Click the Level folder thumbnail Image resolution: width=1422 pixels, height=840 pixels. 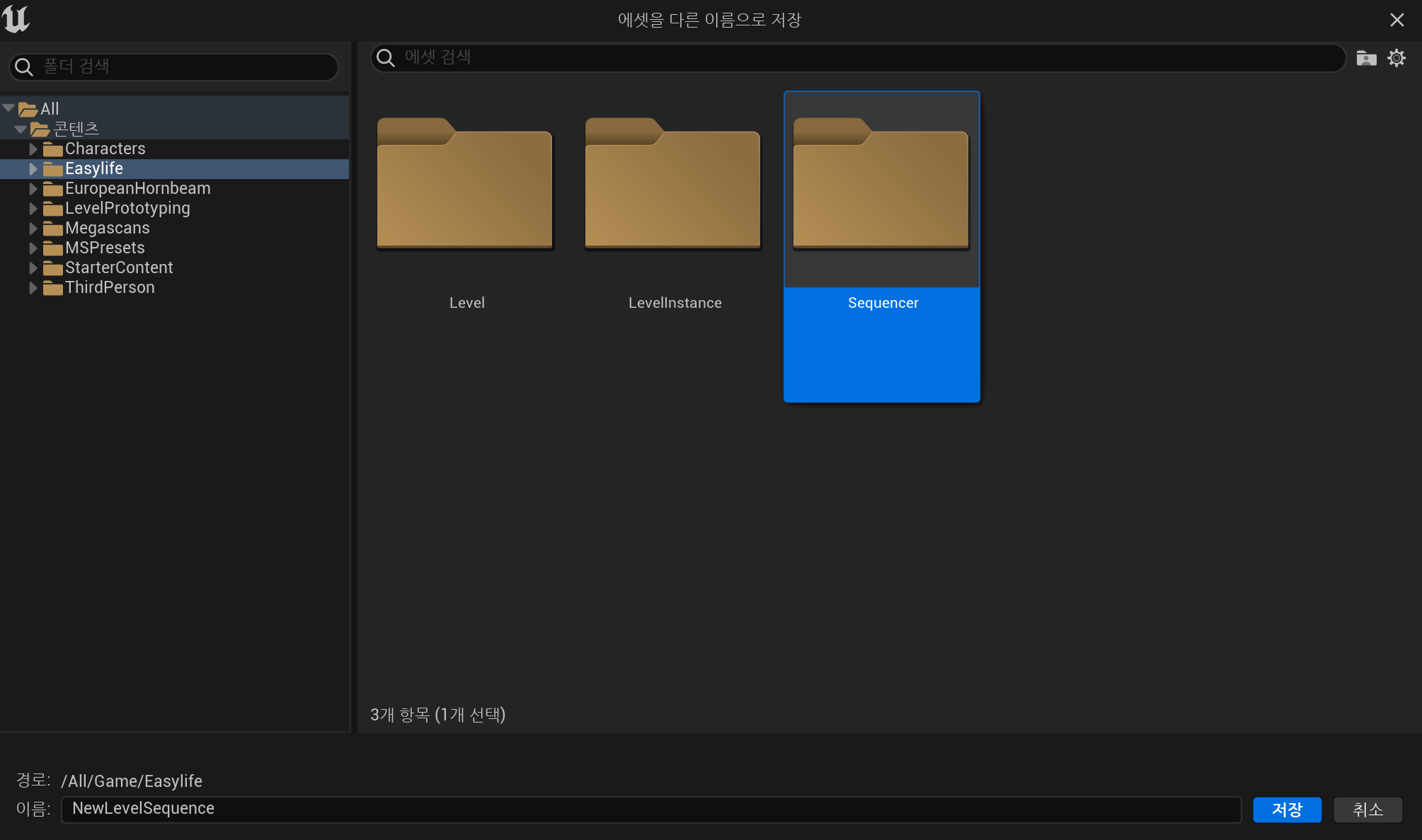tap(464, 183)
